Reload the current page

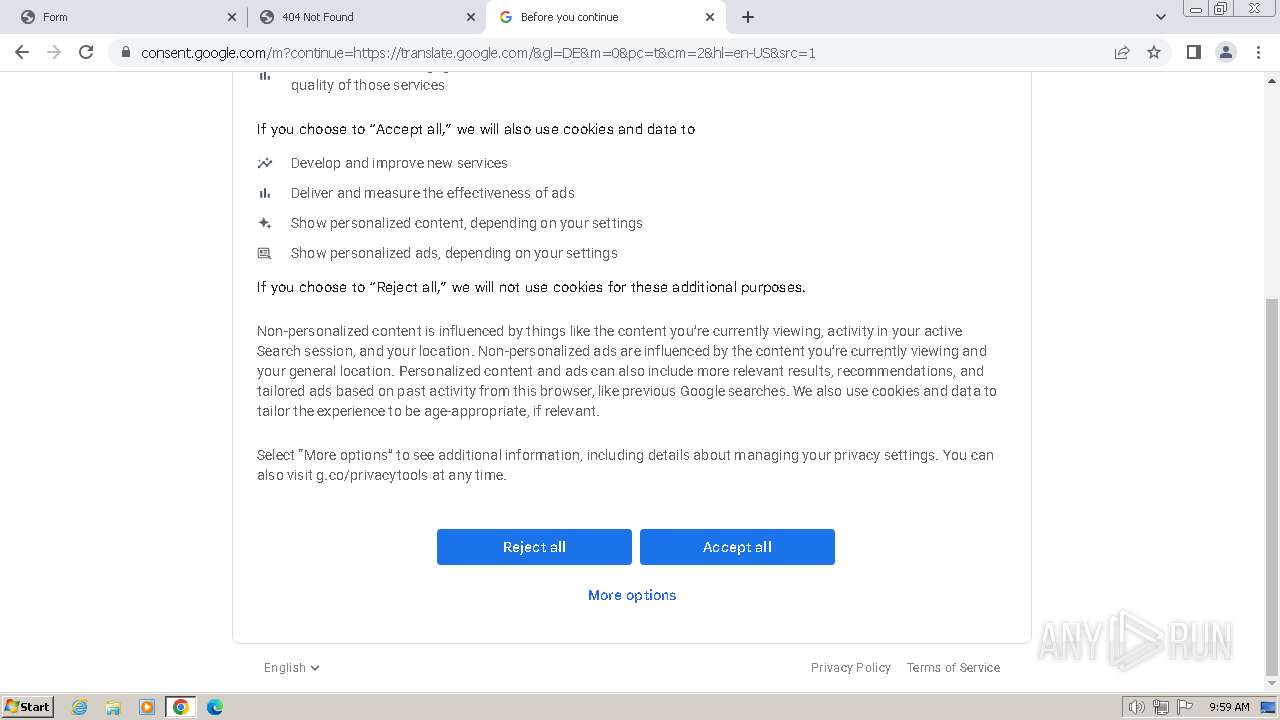[x=86, y=52]
